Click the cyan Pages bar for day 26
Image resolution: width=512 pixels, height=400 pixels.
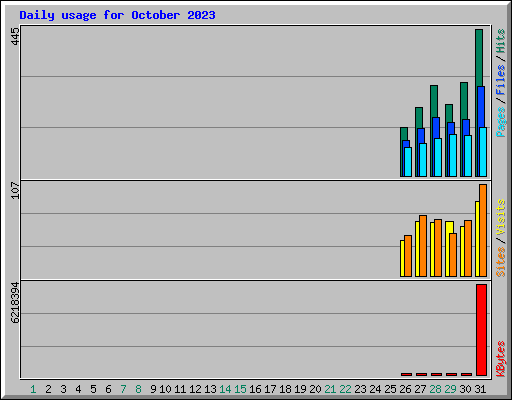(x=408, y=162)
